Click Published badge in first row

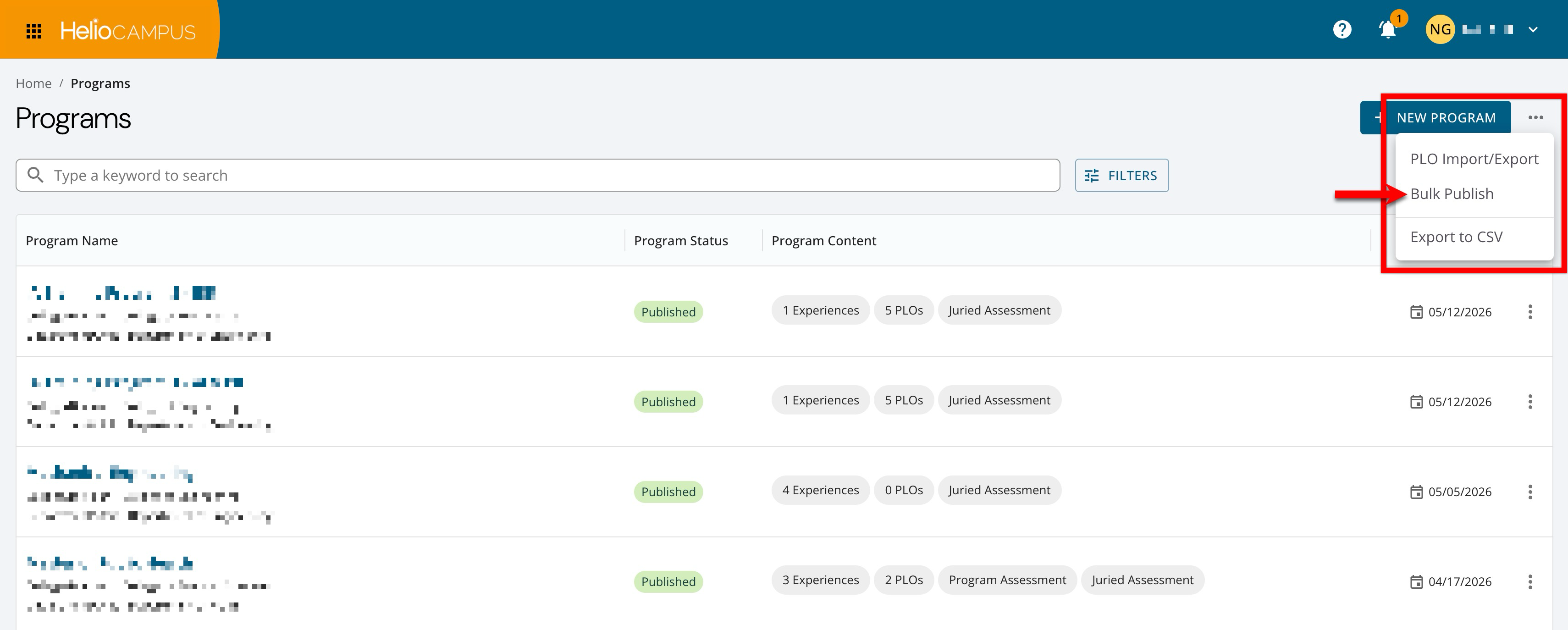668,312
